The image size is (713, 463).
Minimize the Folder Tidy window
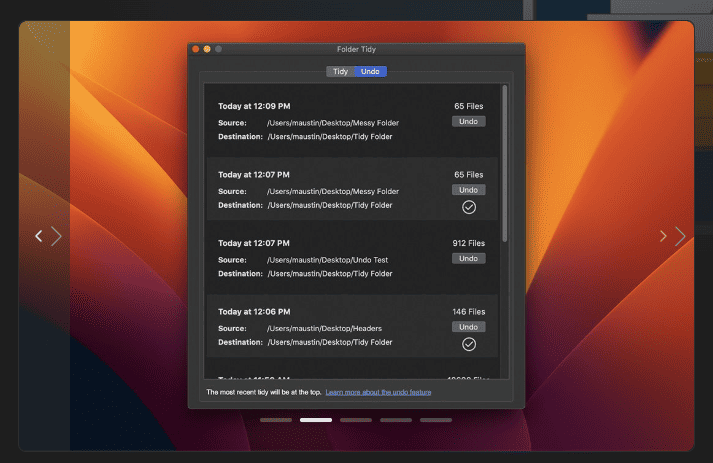207,49
